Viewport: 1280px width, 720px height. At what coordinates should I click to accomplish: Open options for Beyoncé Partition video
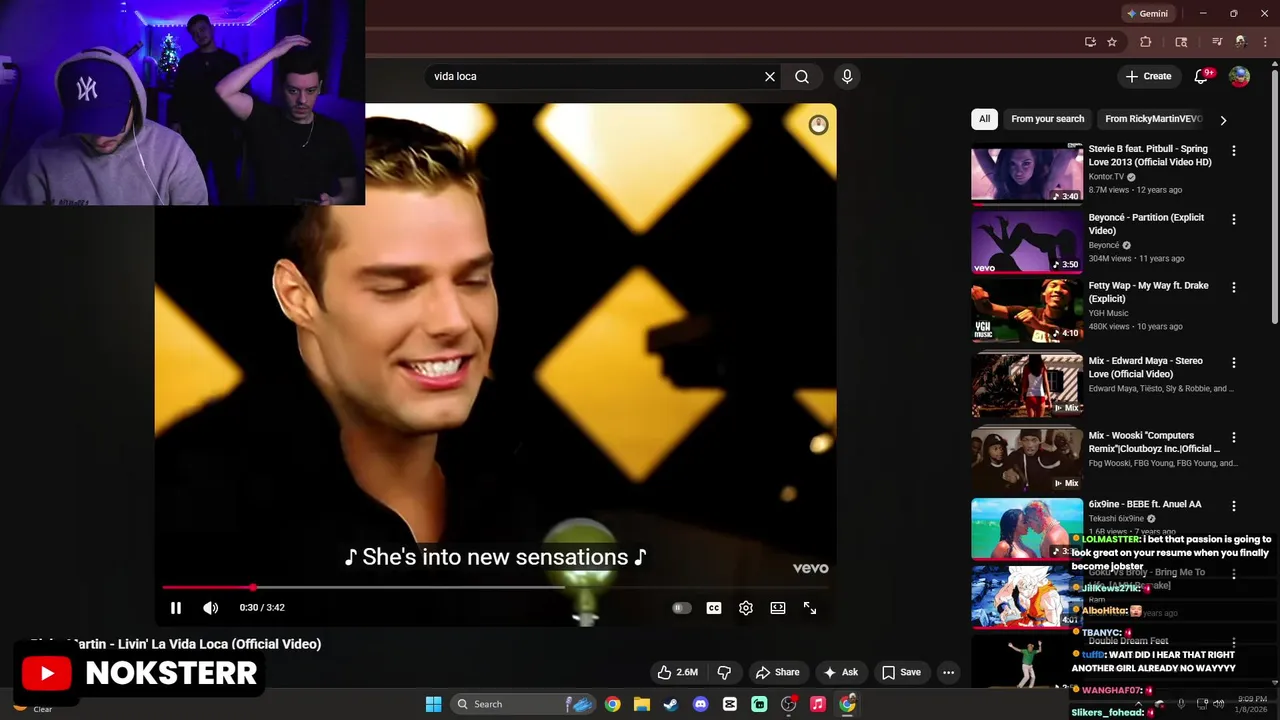pos(1234,219)
